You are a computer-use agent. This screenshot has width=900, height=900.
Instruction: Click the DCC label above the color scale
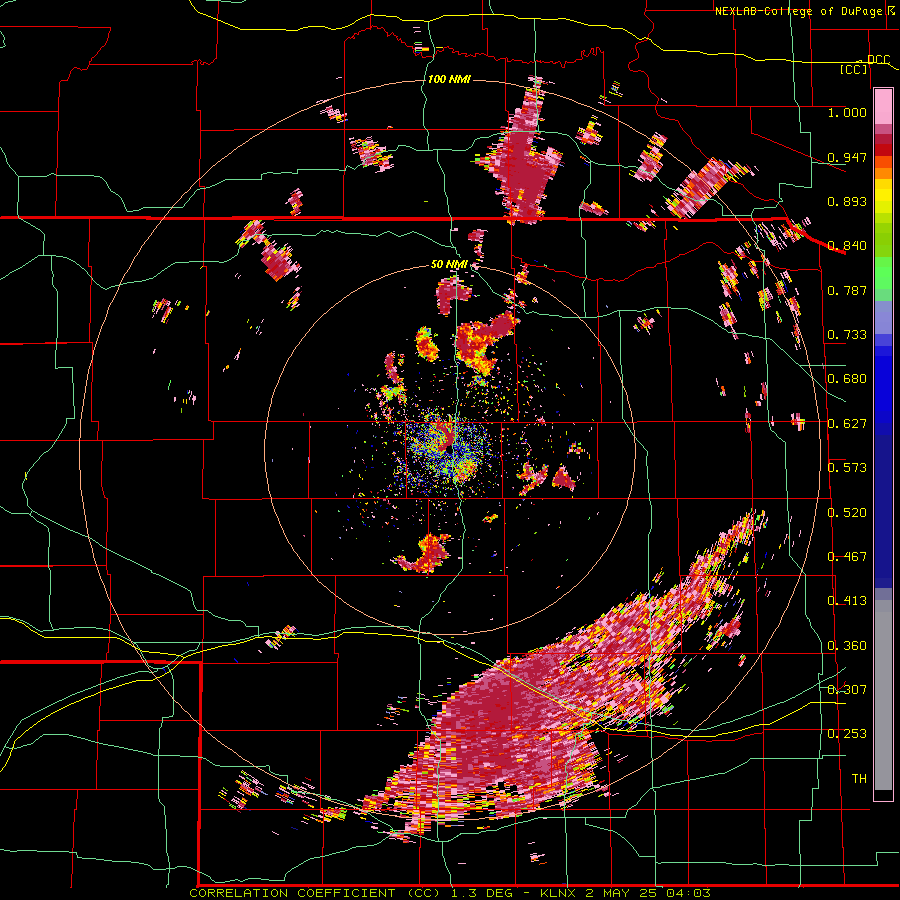tap(878, 59)
